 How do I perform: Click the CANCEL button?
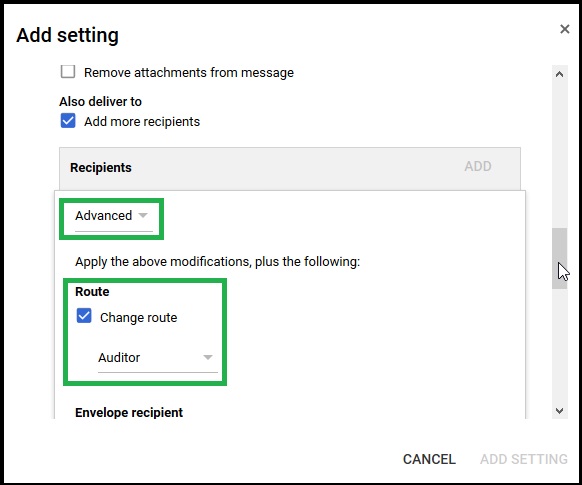[x=429, y=459]
